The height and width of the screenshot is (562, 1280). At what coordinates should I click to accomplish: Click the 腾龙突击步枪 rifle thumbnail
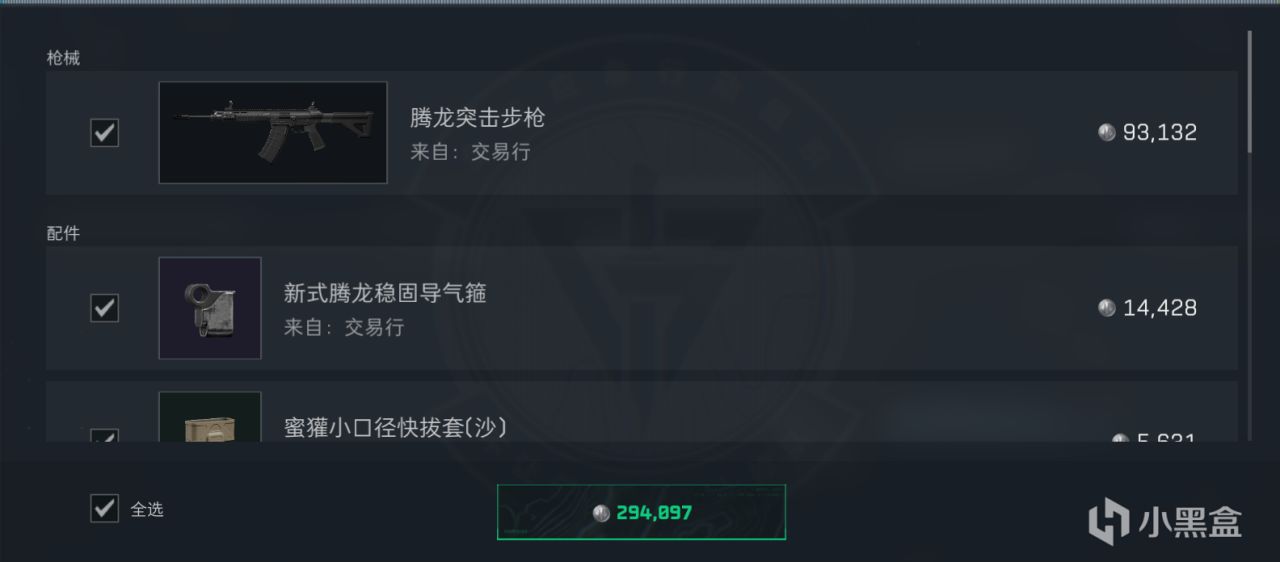point(273,132)
